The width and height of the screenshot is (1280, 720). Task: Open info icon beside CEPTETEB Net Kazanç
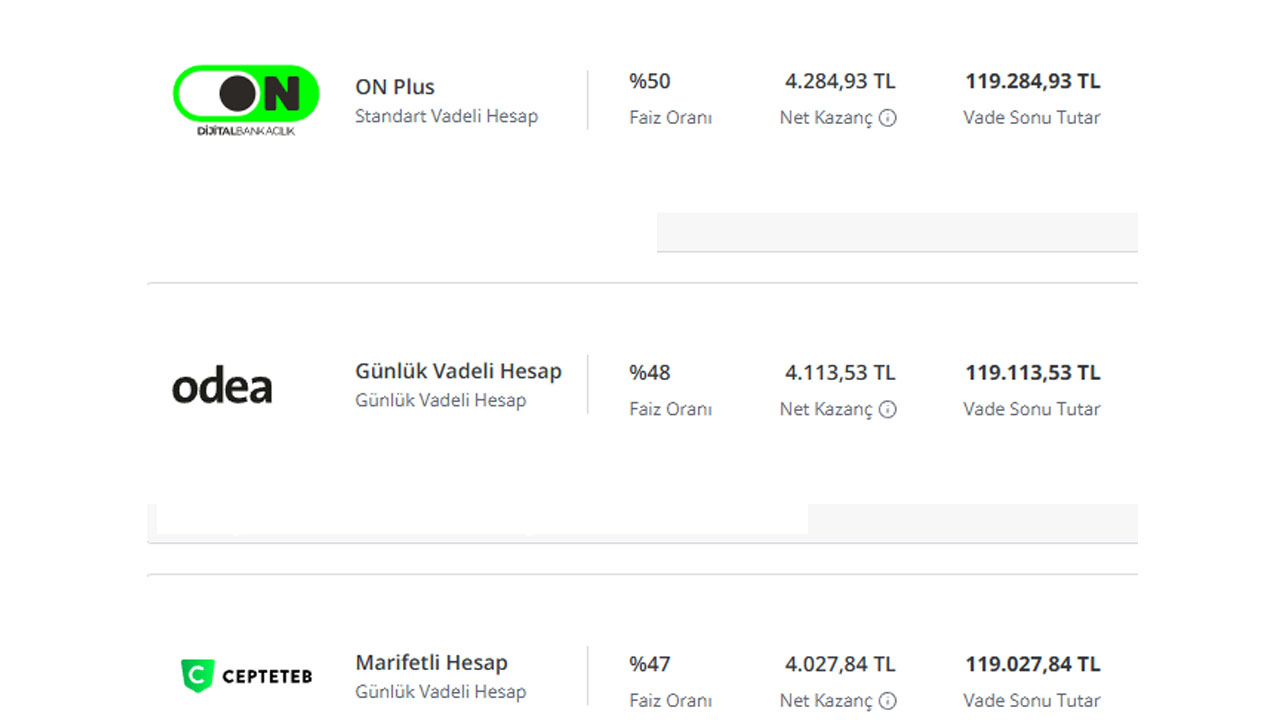tap(887, 701)
